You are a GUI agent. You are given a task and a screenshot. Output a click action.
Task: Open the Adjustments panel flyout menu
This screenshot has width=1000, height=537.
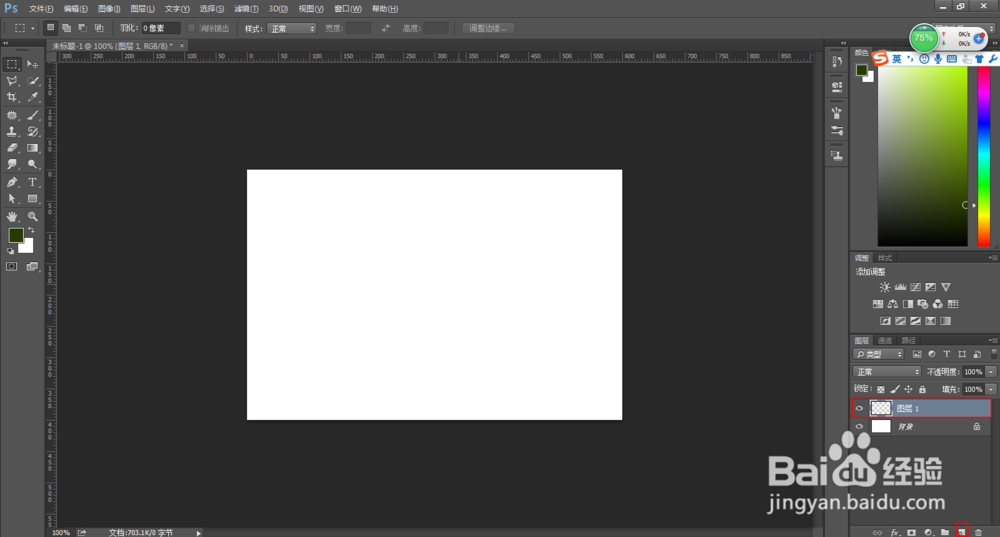[993, 258]
